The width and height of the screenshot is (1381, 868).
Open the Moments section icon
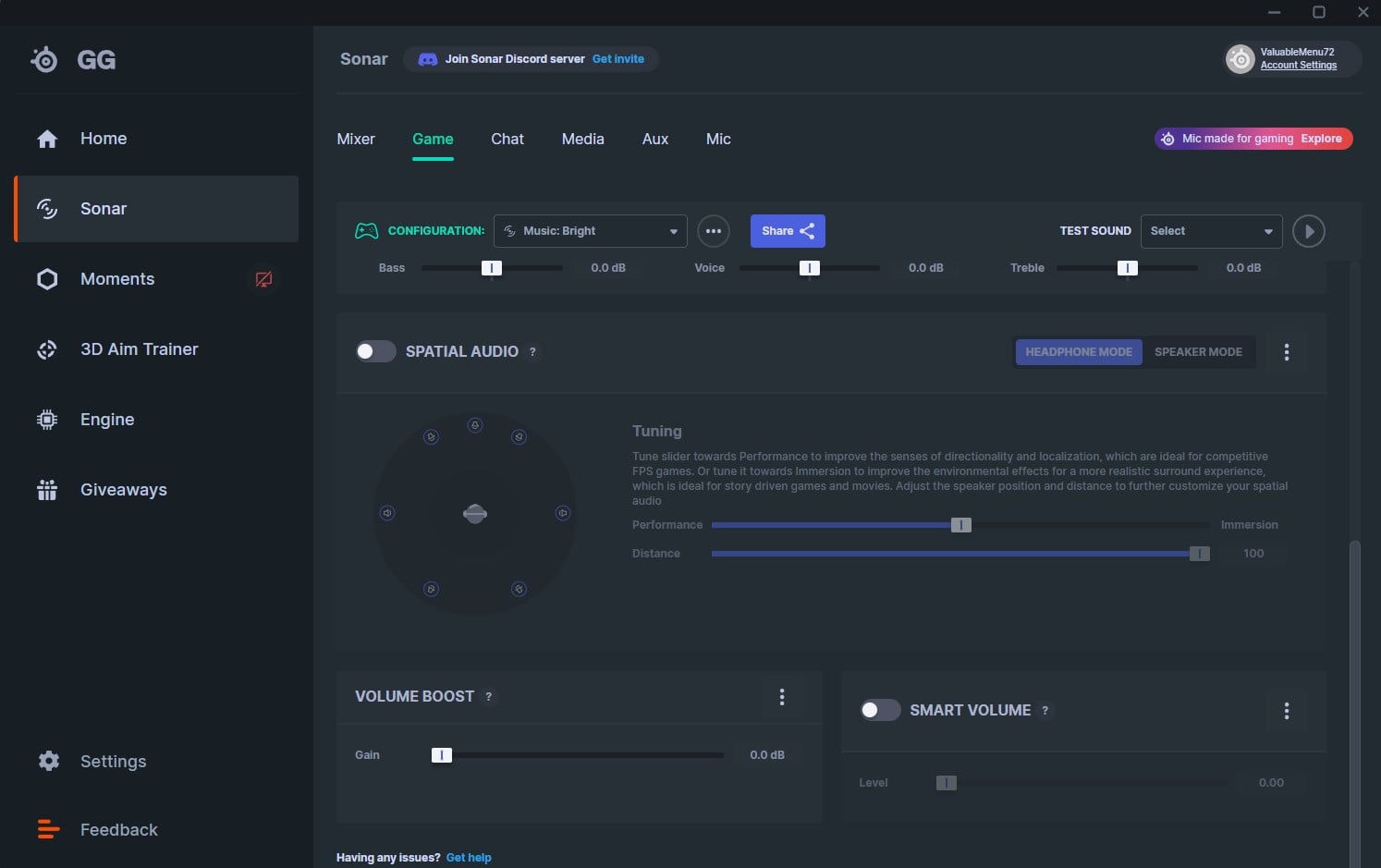[x=47, y=279]
